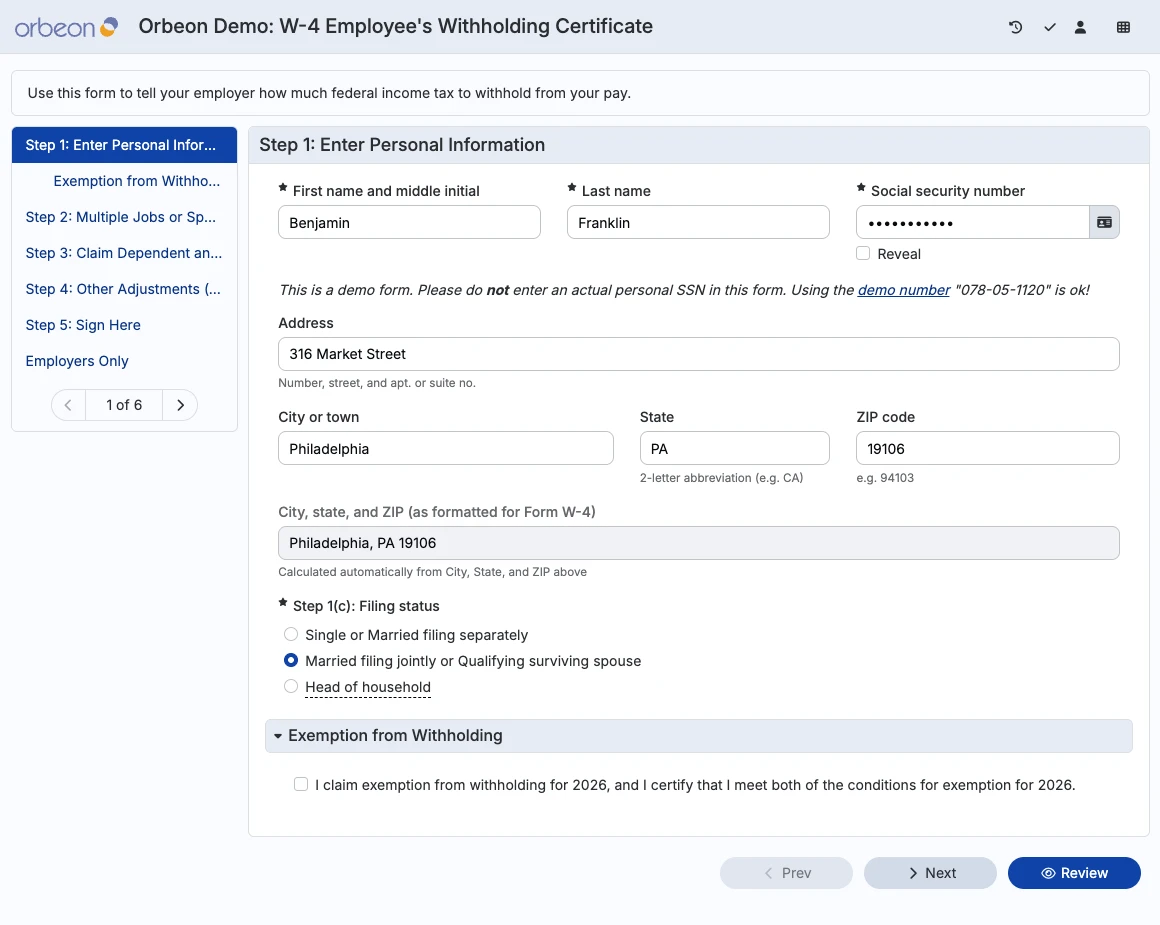Click the 'Use this form to tell your employer' description
This screenshot has height=925, width=1160.
(329, 93)
